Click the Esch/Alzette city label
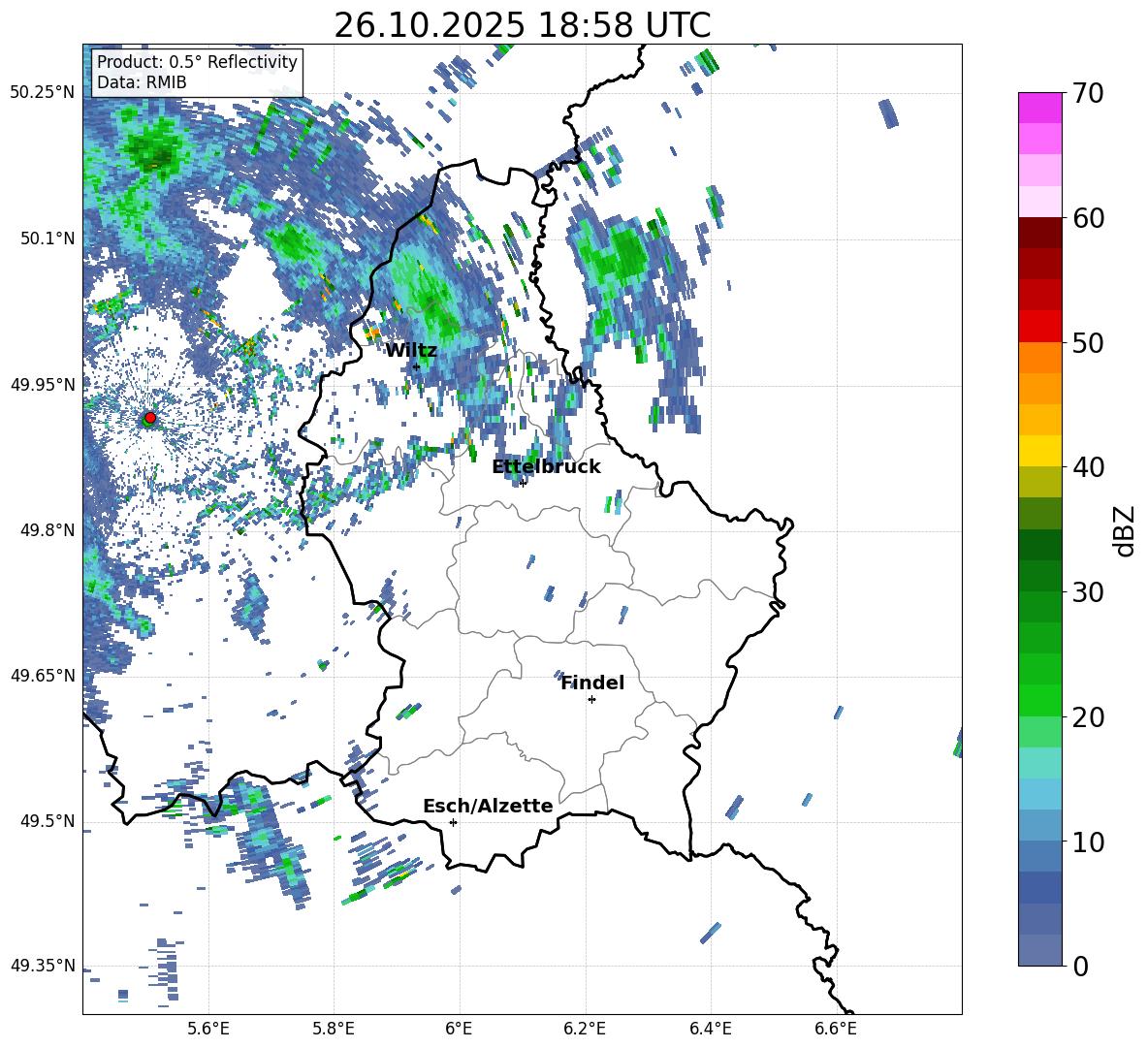Image resolution: width=1148 pixels, height=1048 pixels. (488, 806)
